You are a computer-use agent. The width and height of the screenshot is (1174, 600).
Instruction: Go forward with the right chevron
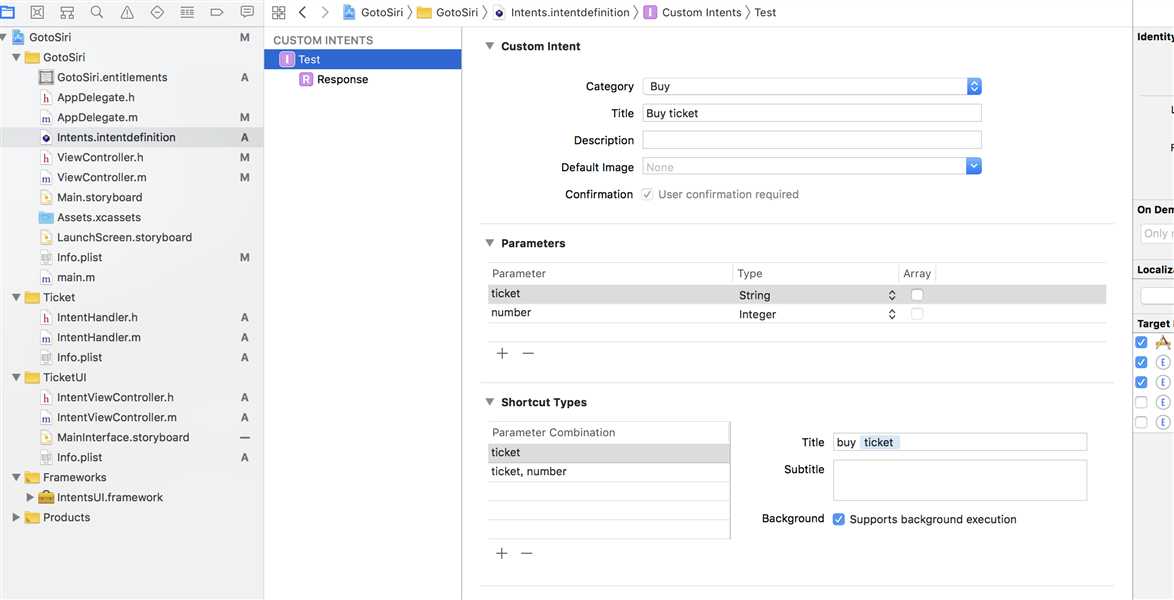coord(324,12)
